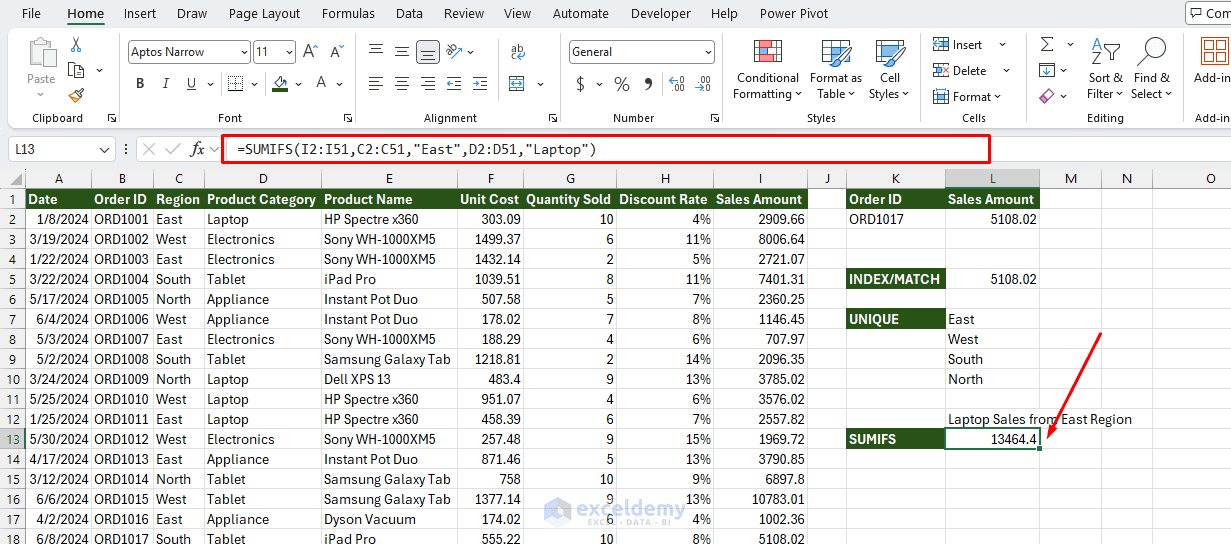Open the General number format dropdown
Image resolution: width=1231 pixels, height=544 pixels.
708,52
